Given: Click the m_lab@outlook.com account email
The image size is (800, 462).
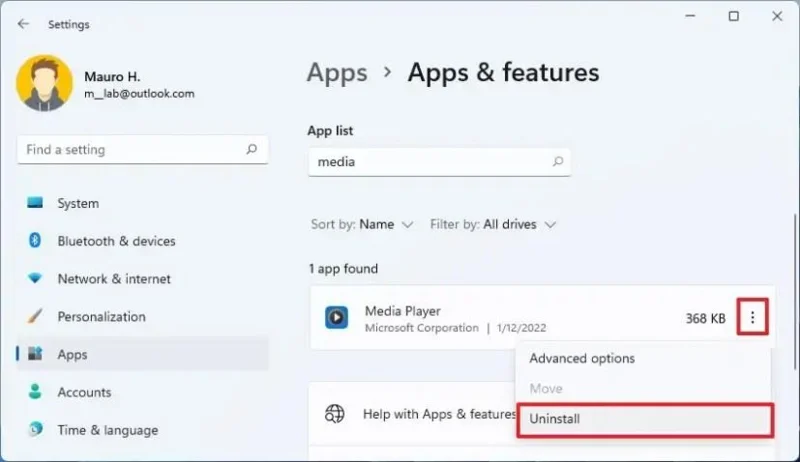Looking at the screenshot, I should tap(139, 94).
